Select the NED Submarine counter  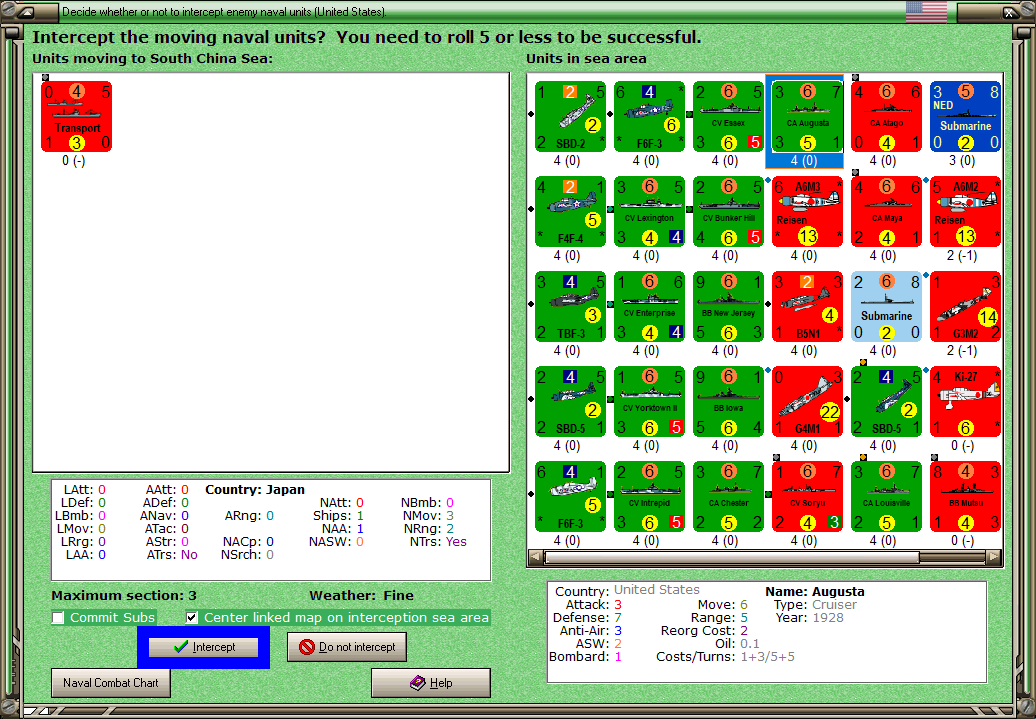click(x=966, y=116)
